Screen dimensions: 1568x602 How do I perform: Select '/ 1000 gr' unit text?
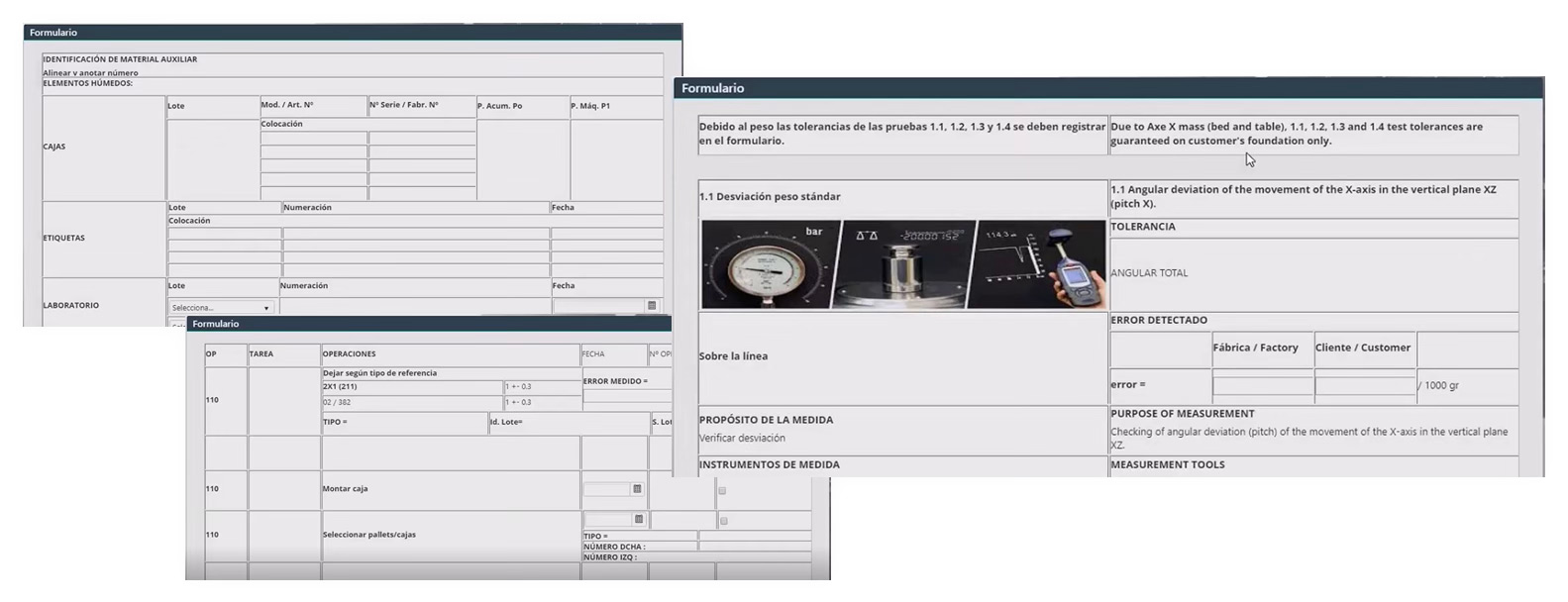click(1438, 385)
